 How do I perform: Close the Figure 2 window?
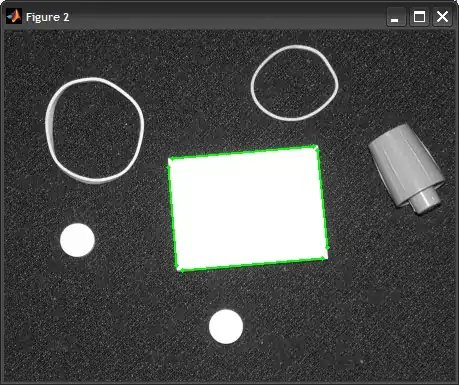click(x=442, y=17)
